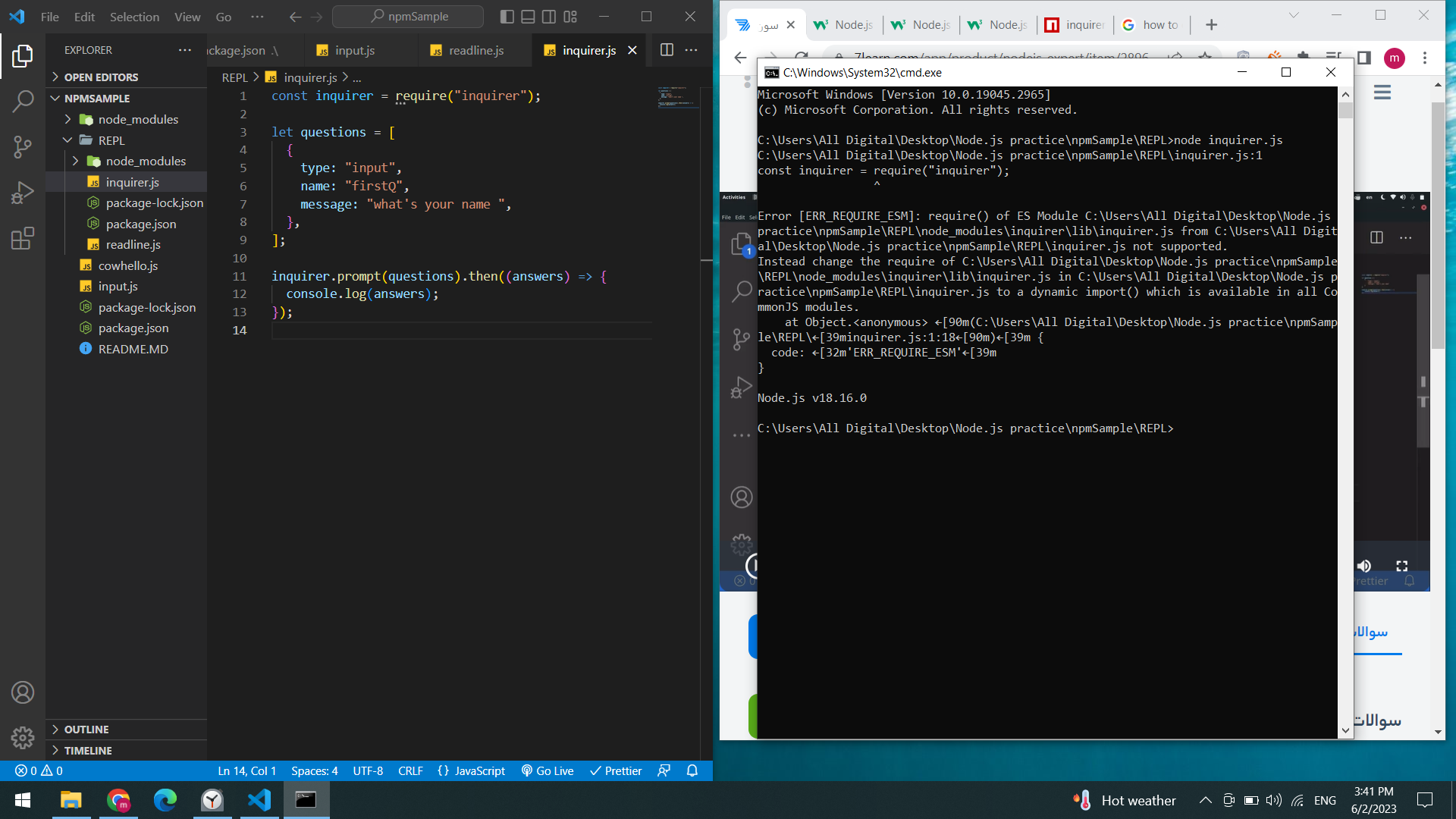Go forward with the navigation arrow in VS Code
The width and height of the screenshot is (1456, 819).
tap(317, 17)
